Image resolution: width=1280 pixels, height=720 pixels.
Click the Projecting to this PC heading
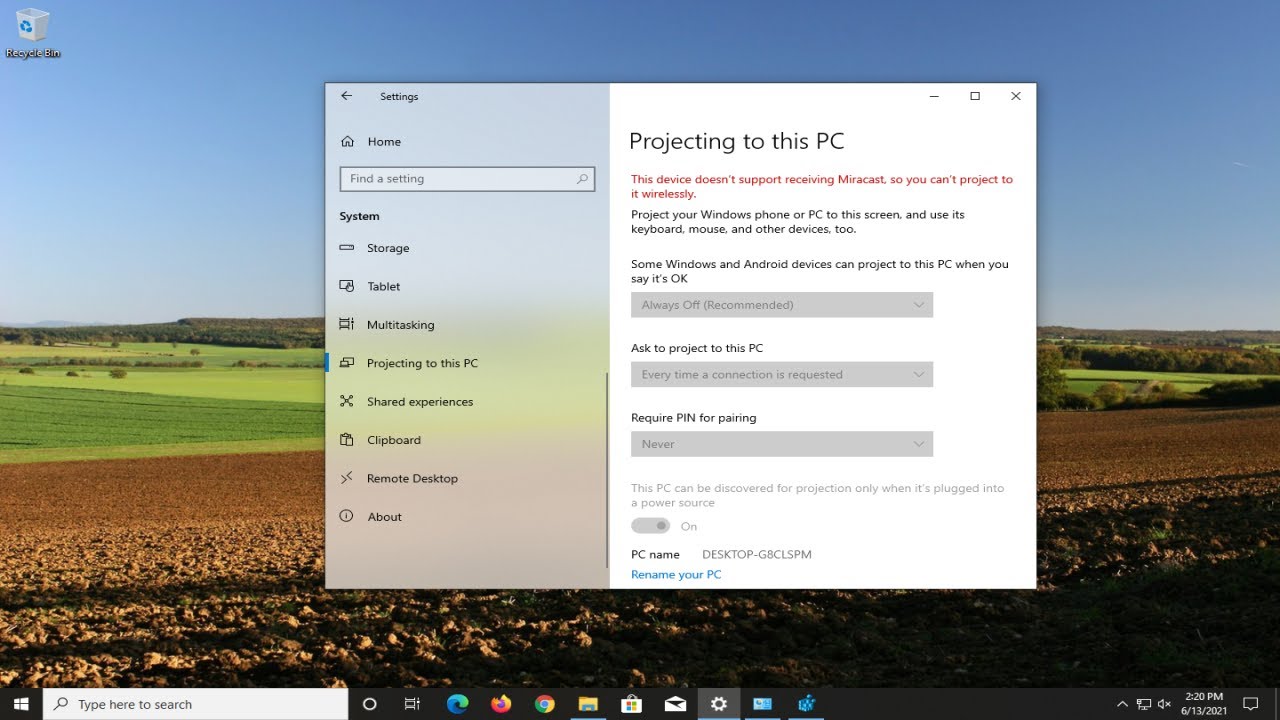click(737, 141)
